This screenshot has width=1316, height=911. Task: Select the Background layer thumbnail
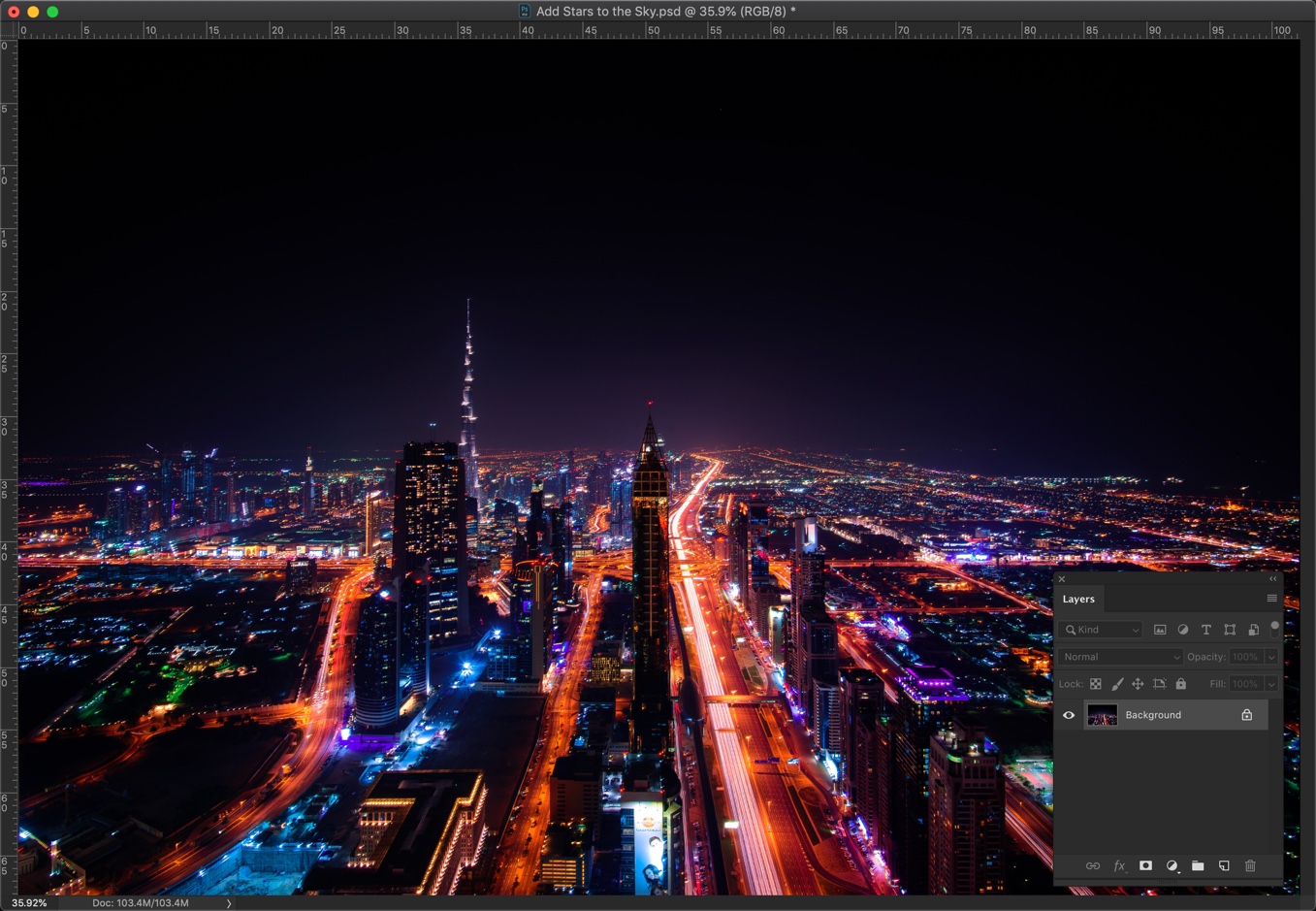(x=1102, y=715)
